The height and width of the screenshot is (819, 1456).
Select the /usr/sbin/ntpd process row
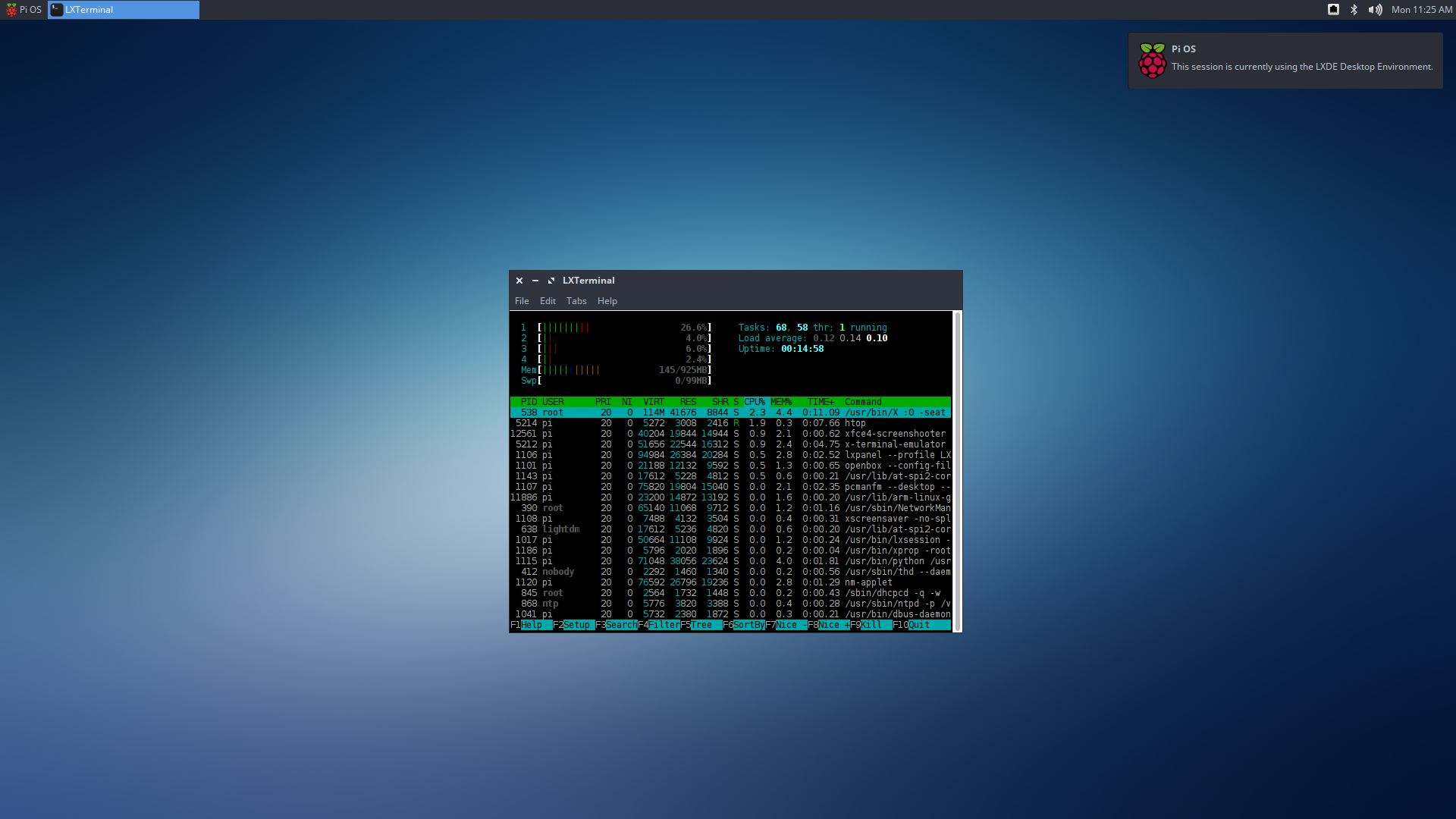(730, 604)
